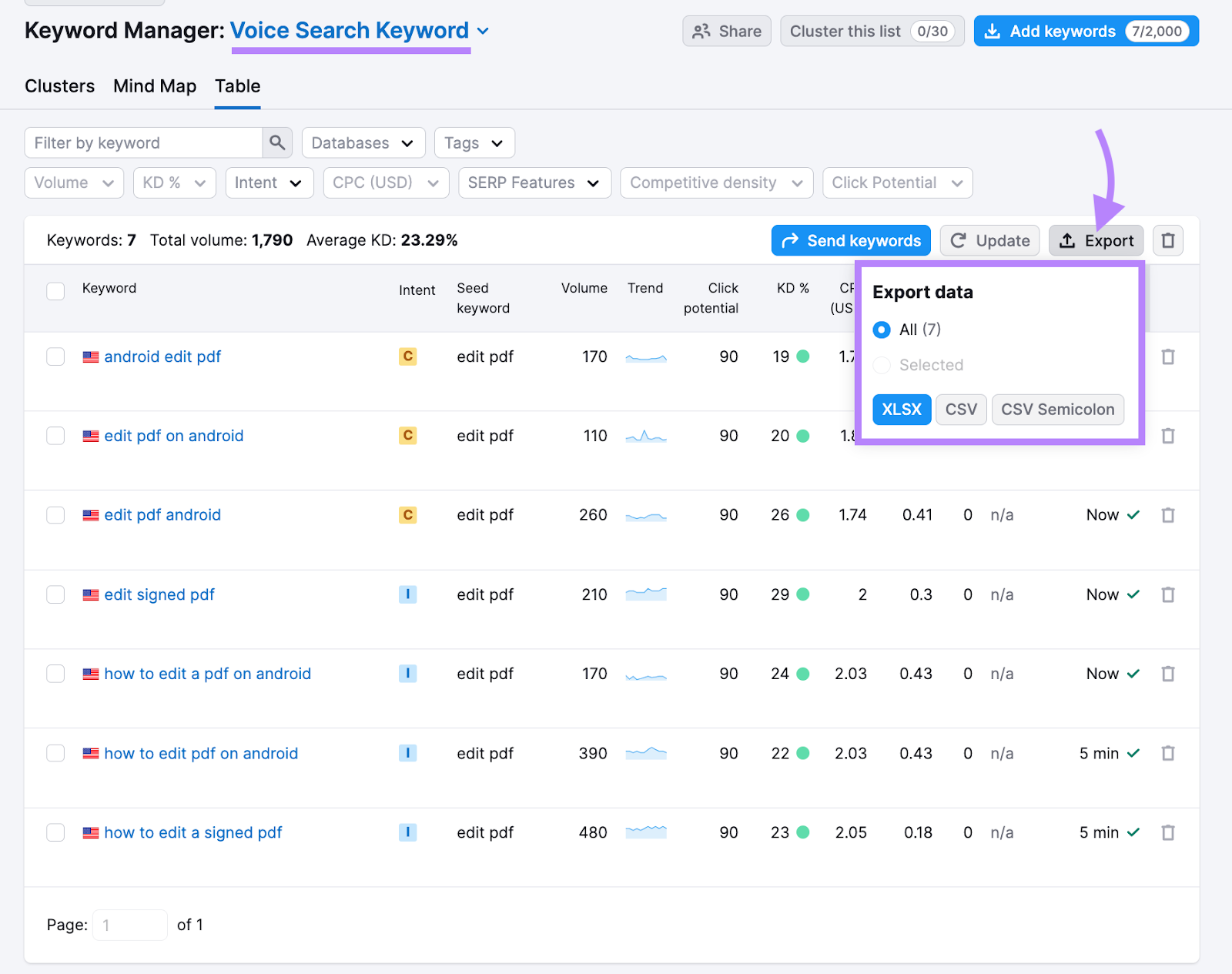Open the Databases dropdown filter

click(x=363, y=143)
